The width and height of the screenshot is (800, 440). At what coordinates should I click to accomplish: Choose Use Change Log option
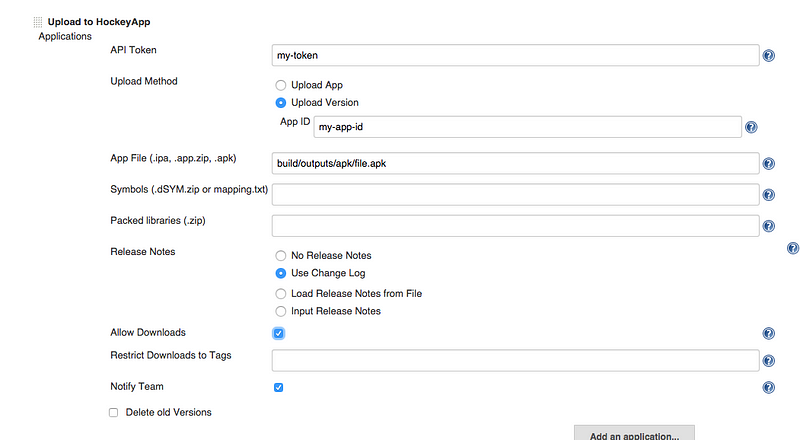tap(281, 273)
